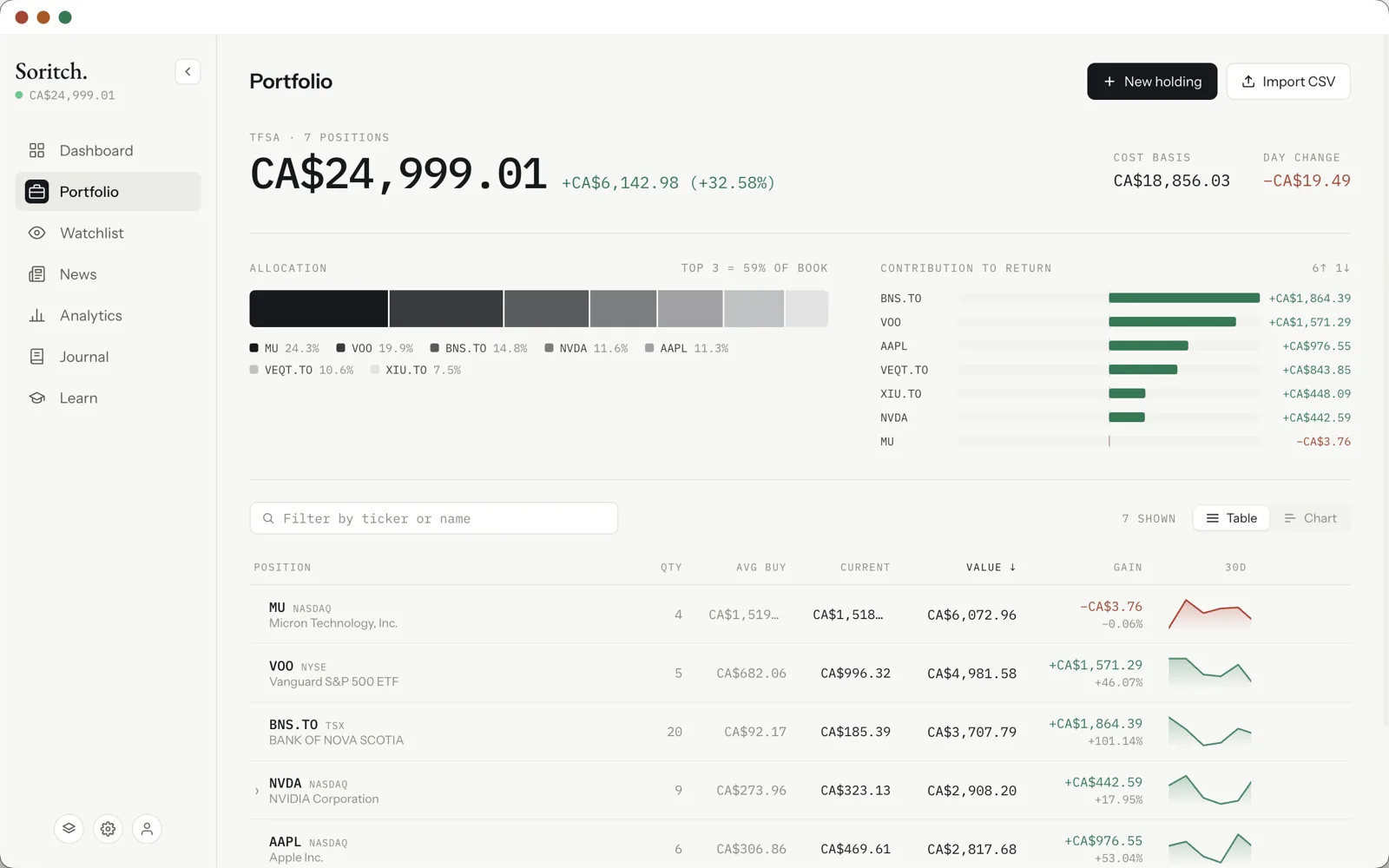This screenshot has width=1389, height=868.
Task: Sort by the GAIN column header
Action: click(x=1128, y=568)
